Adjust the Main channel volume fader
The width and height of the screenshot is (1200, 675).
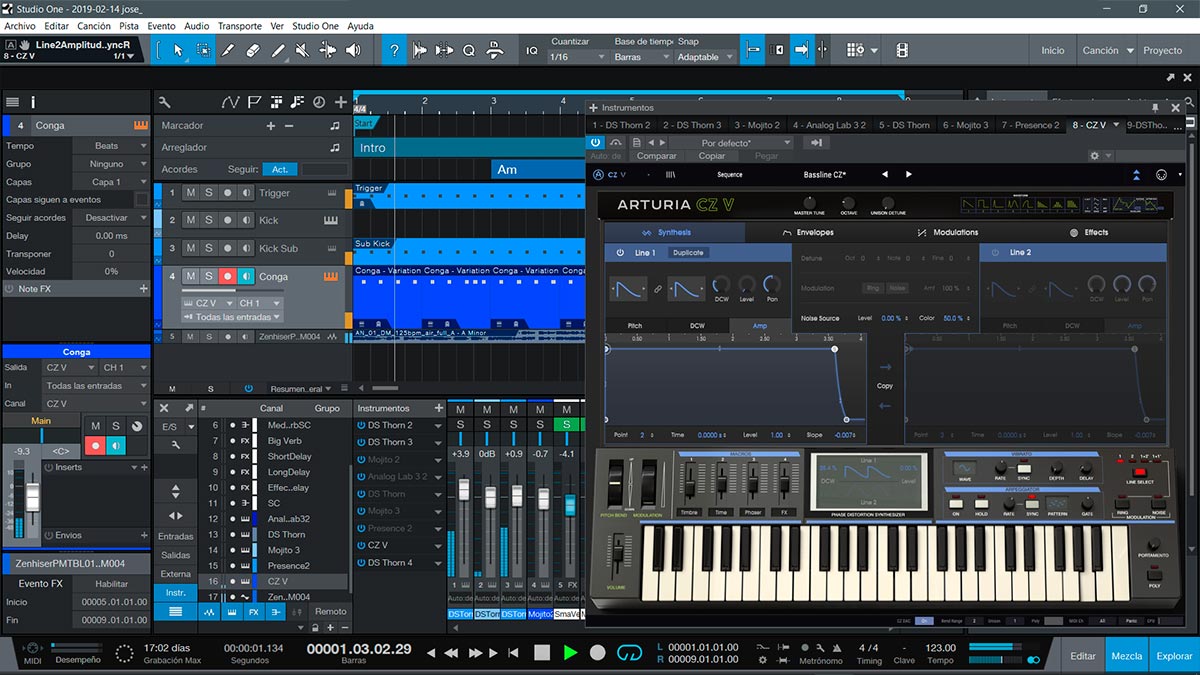pyautogui.click(x=32, y=497)
